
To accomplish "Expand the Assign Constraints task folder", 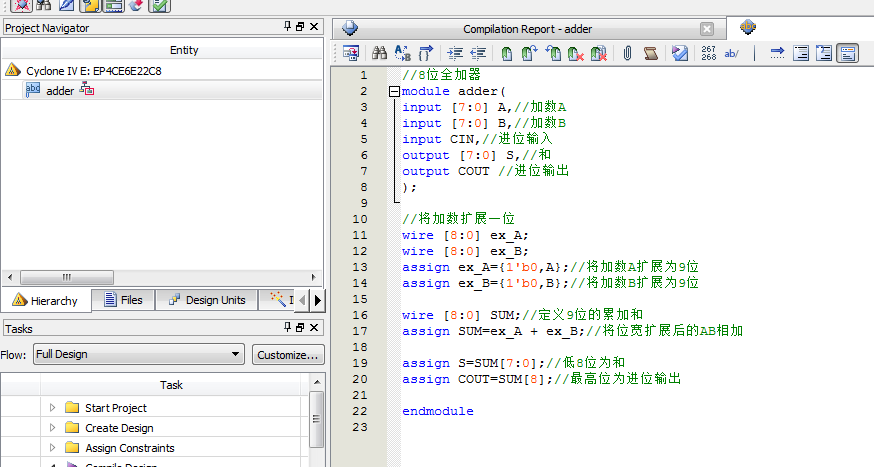I will coord(53,448).
